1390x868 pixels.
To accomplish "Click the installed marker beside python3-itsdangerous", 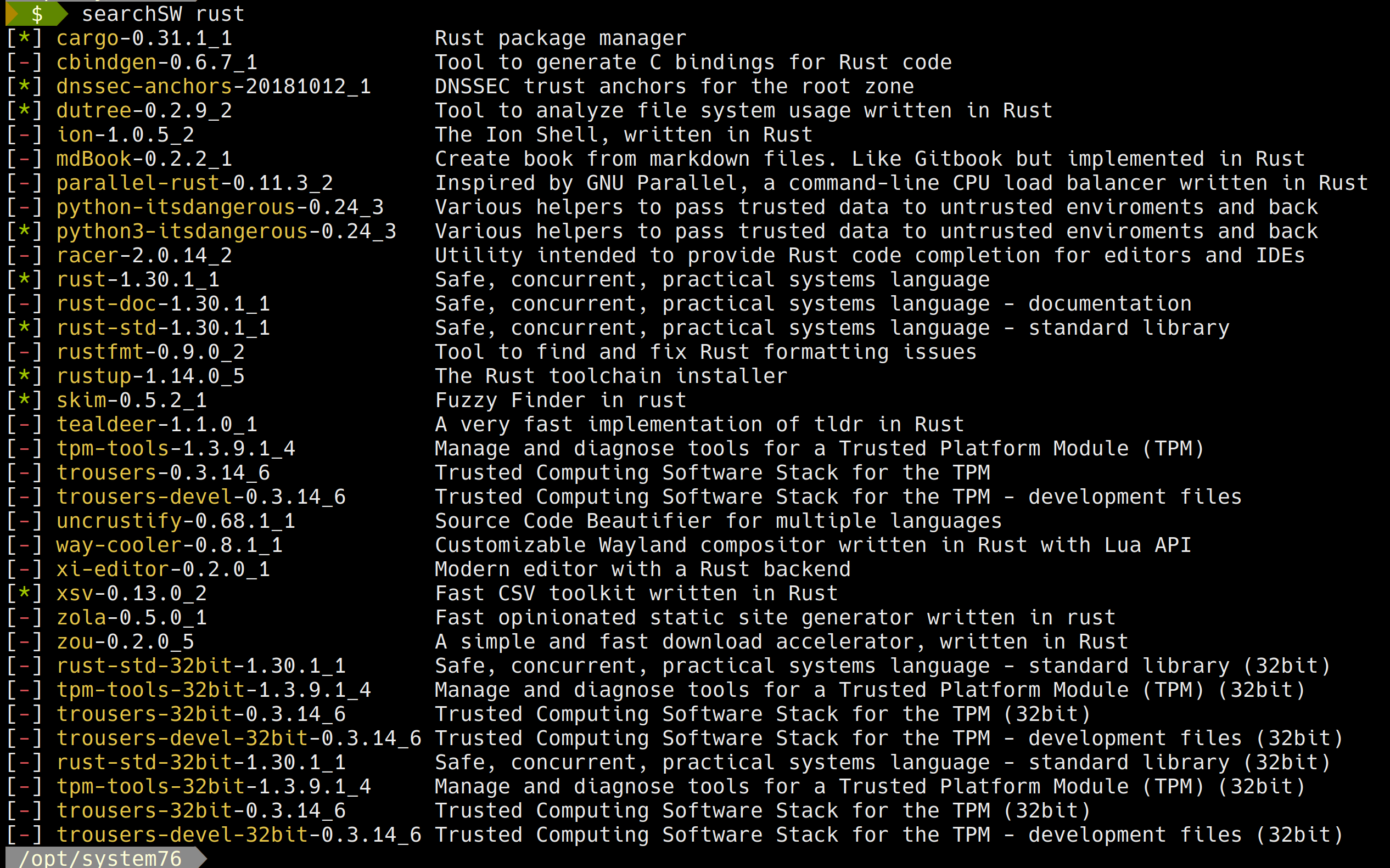I will (24, 232).
